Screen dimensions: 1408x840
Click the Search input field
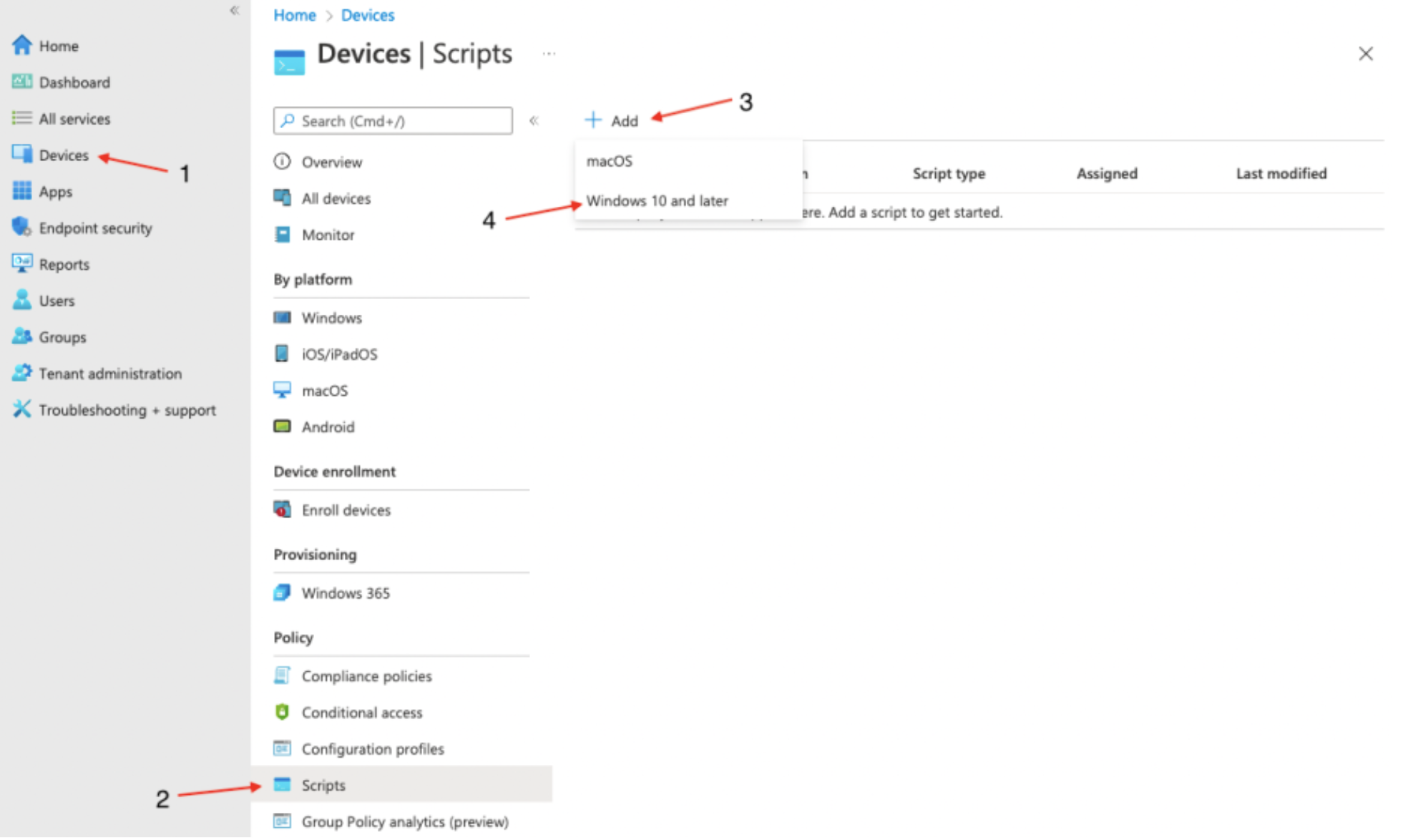(x=393, y=121)
